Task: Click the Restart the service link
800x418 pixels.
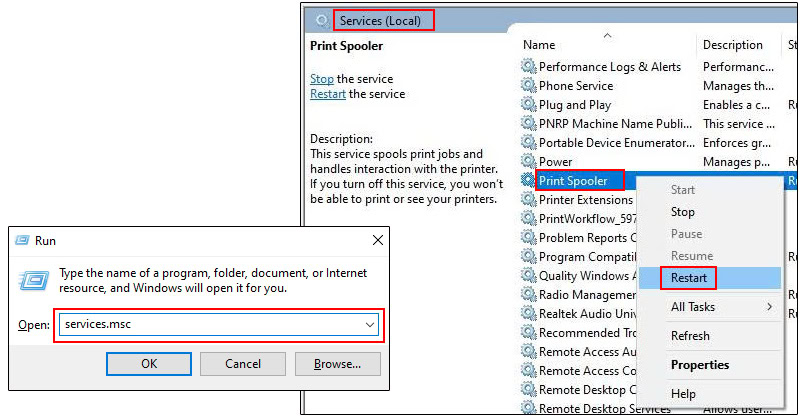Action: click(x=328, y=94)
